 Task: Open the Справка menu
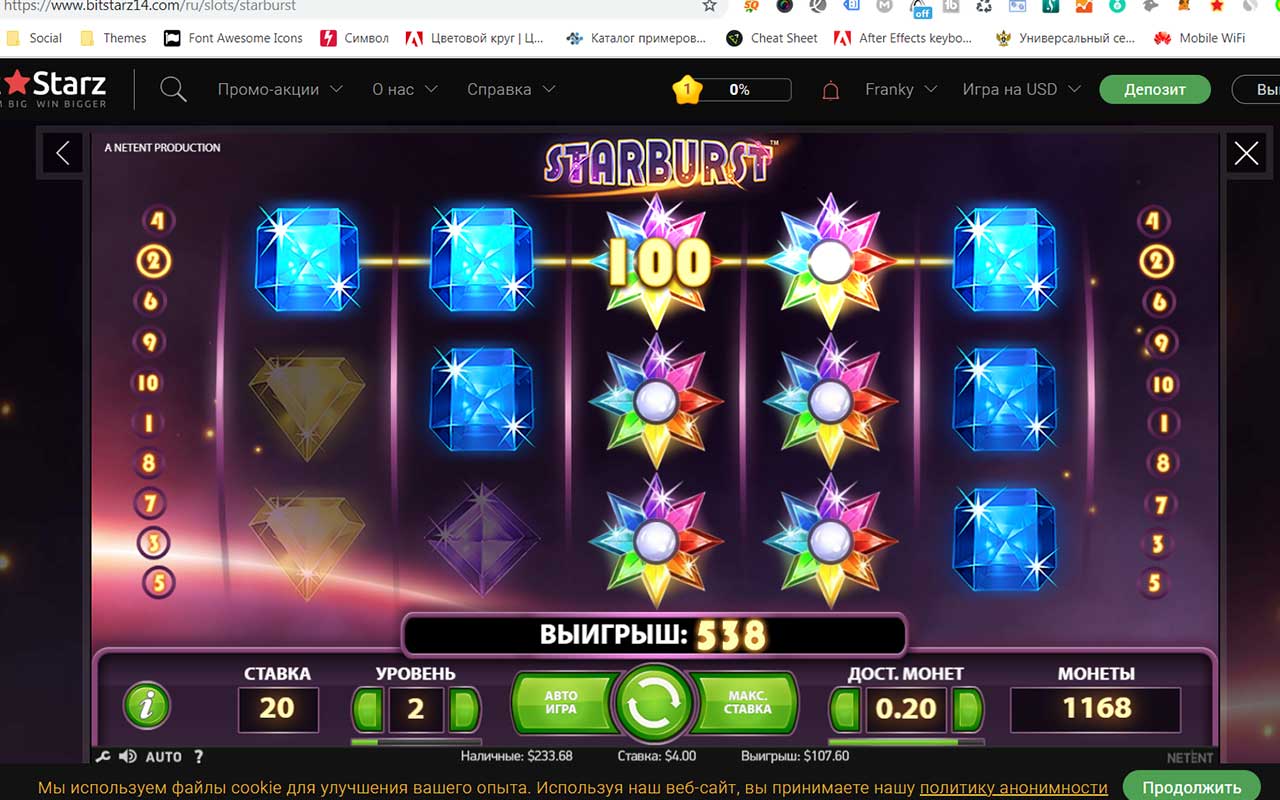[x=510, y=89]
